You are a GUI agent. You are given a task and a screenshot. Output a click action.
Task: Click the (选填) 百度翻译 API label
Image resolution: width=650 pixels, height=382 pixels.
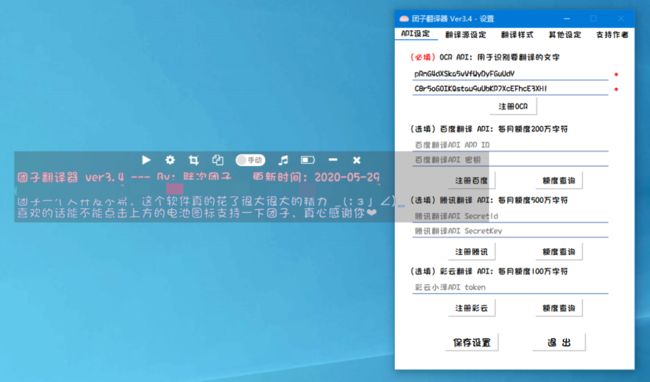[489, 129]
